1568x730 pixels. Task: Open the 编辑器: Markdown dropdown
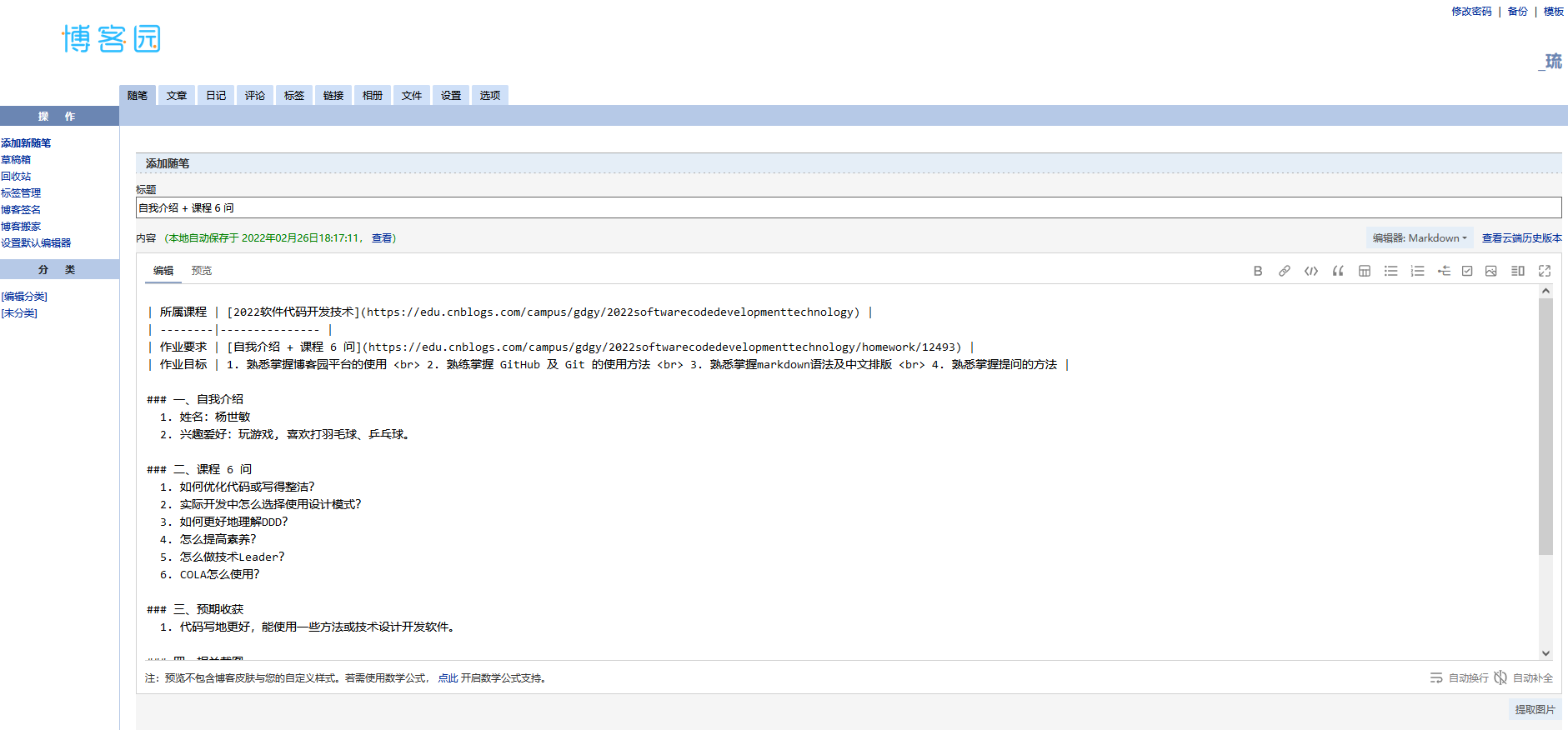[1420, 238]
